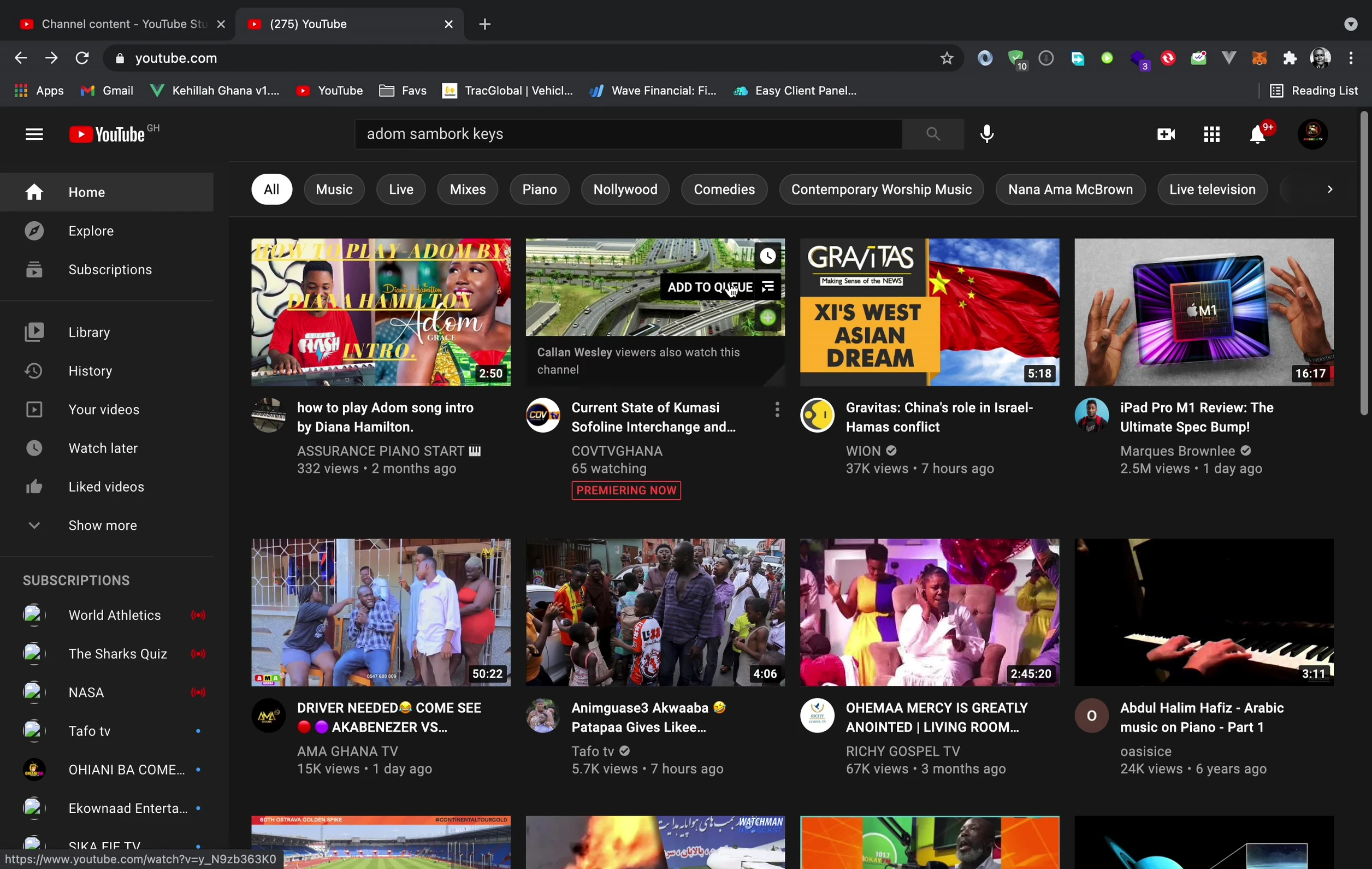Open the YouTube guide hamburger menu
The height and width of the screenshot is (869, 1372).
click(34, 134)
